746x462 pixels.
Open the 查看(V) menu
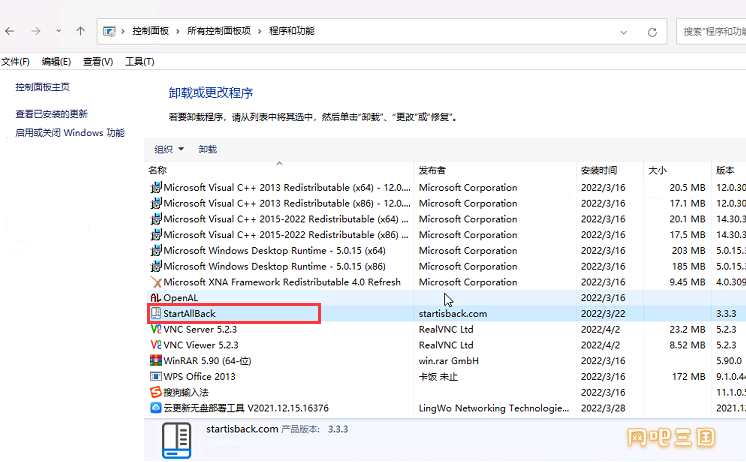point(98,61)
